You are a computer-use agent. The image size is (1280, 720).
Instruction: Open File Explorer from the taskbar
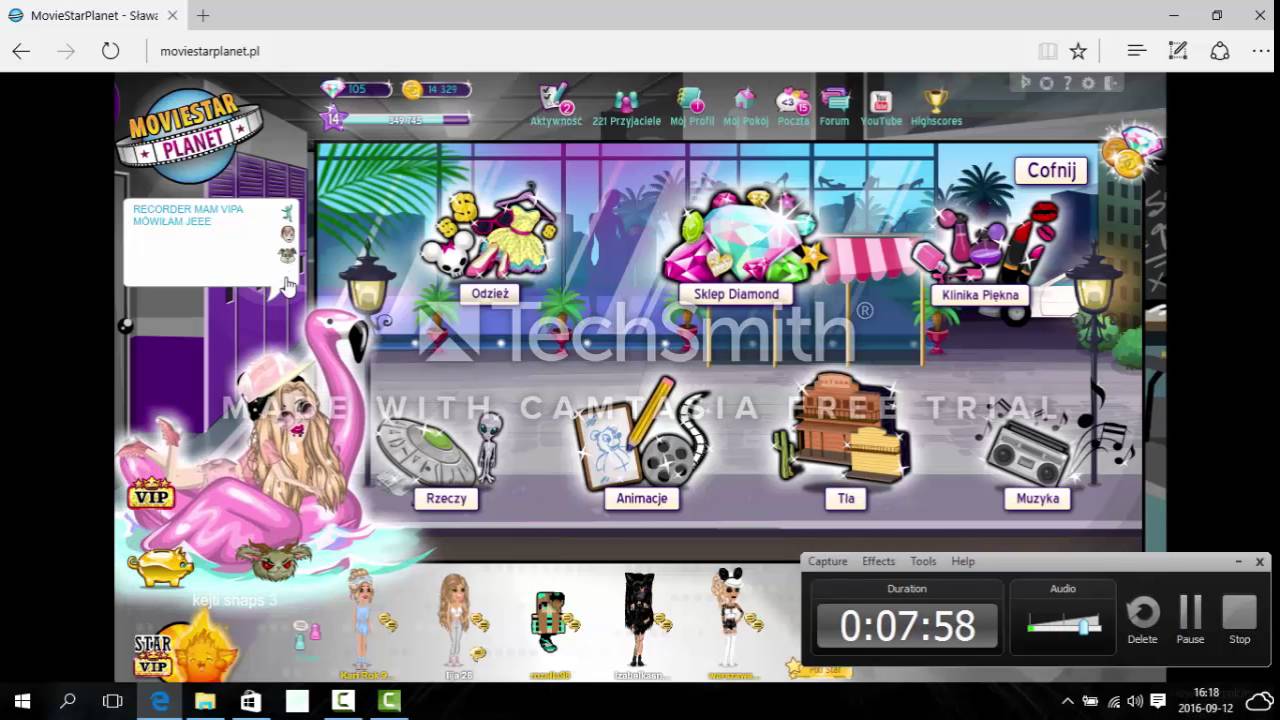(x=206, y=701)
